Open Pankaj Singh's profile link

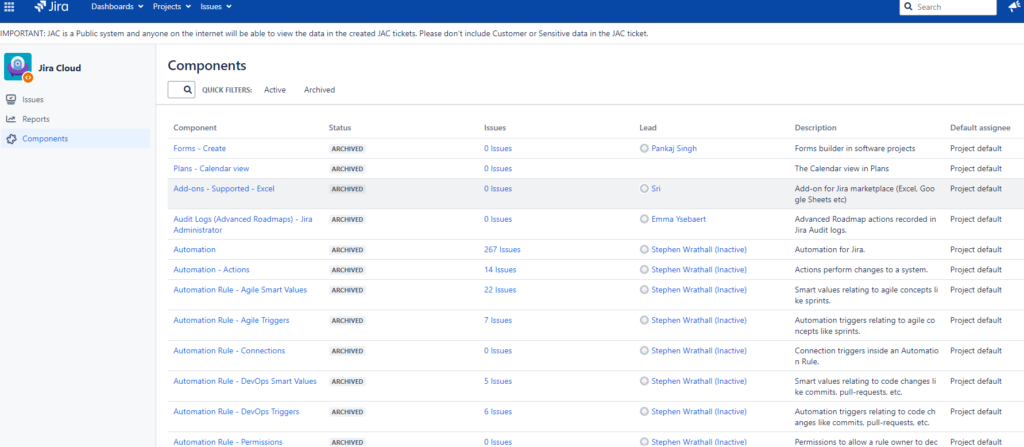pyautogui.click(x=674, y=148)
